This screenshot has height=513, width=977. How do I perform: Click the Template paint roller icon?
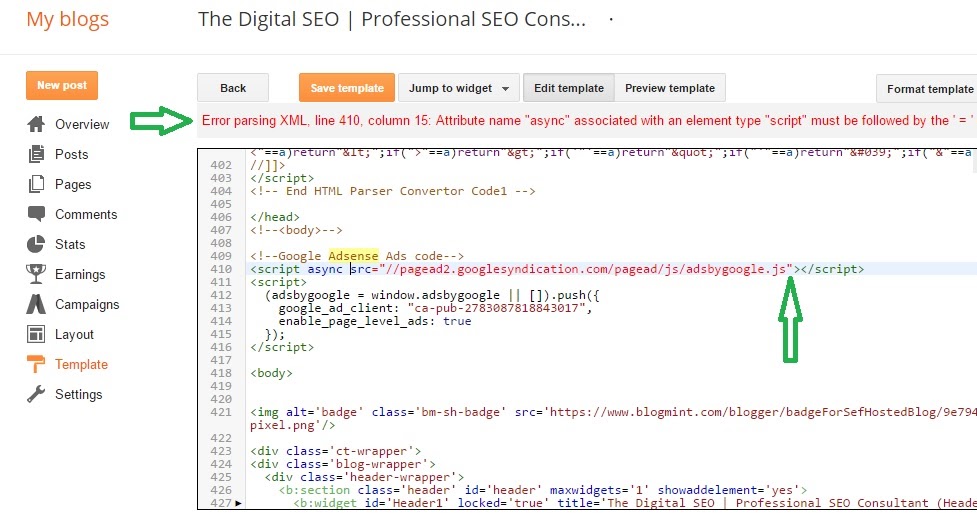(36, 364)
